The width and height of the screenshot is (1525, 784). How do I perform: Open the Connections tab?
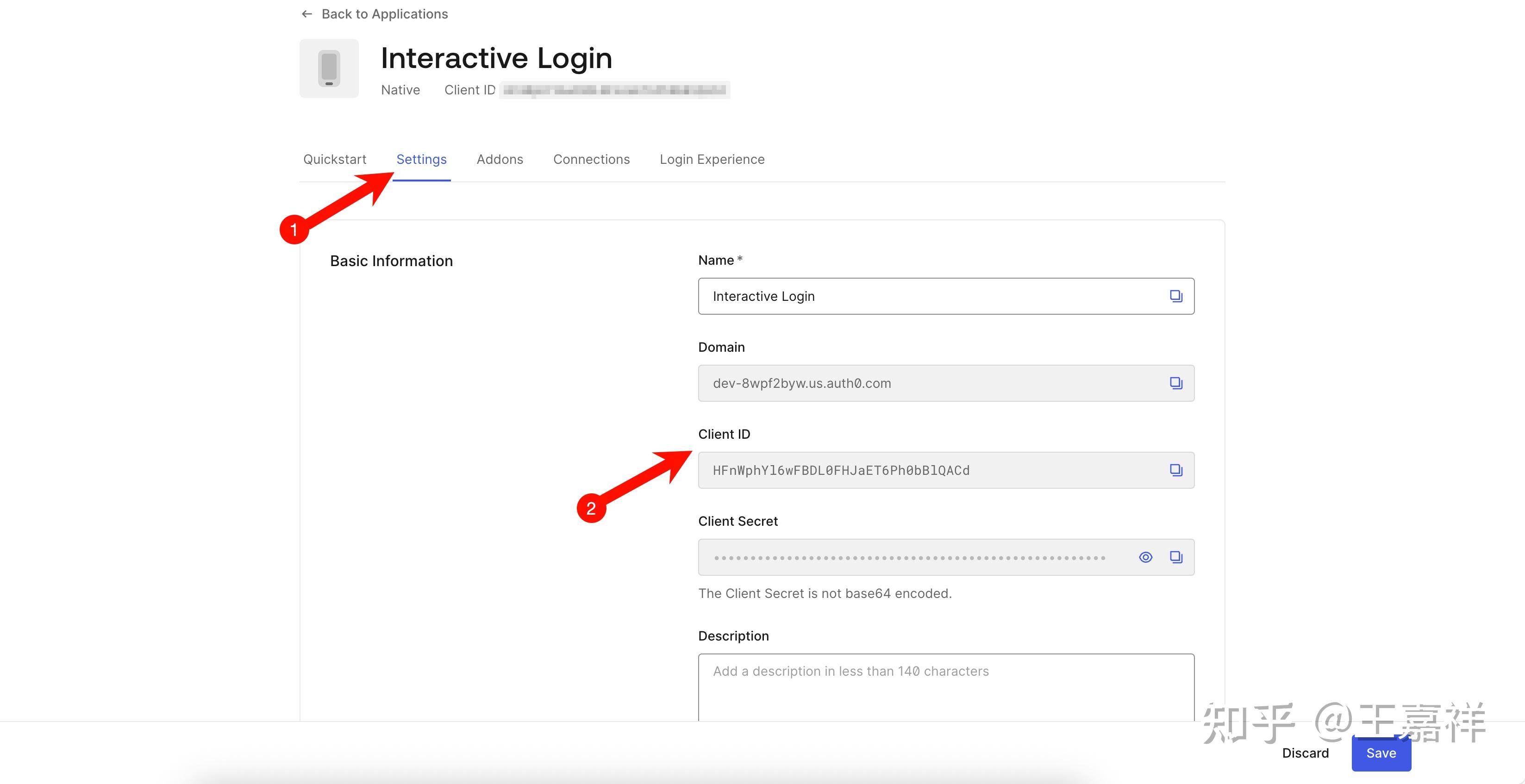point(591,159)
